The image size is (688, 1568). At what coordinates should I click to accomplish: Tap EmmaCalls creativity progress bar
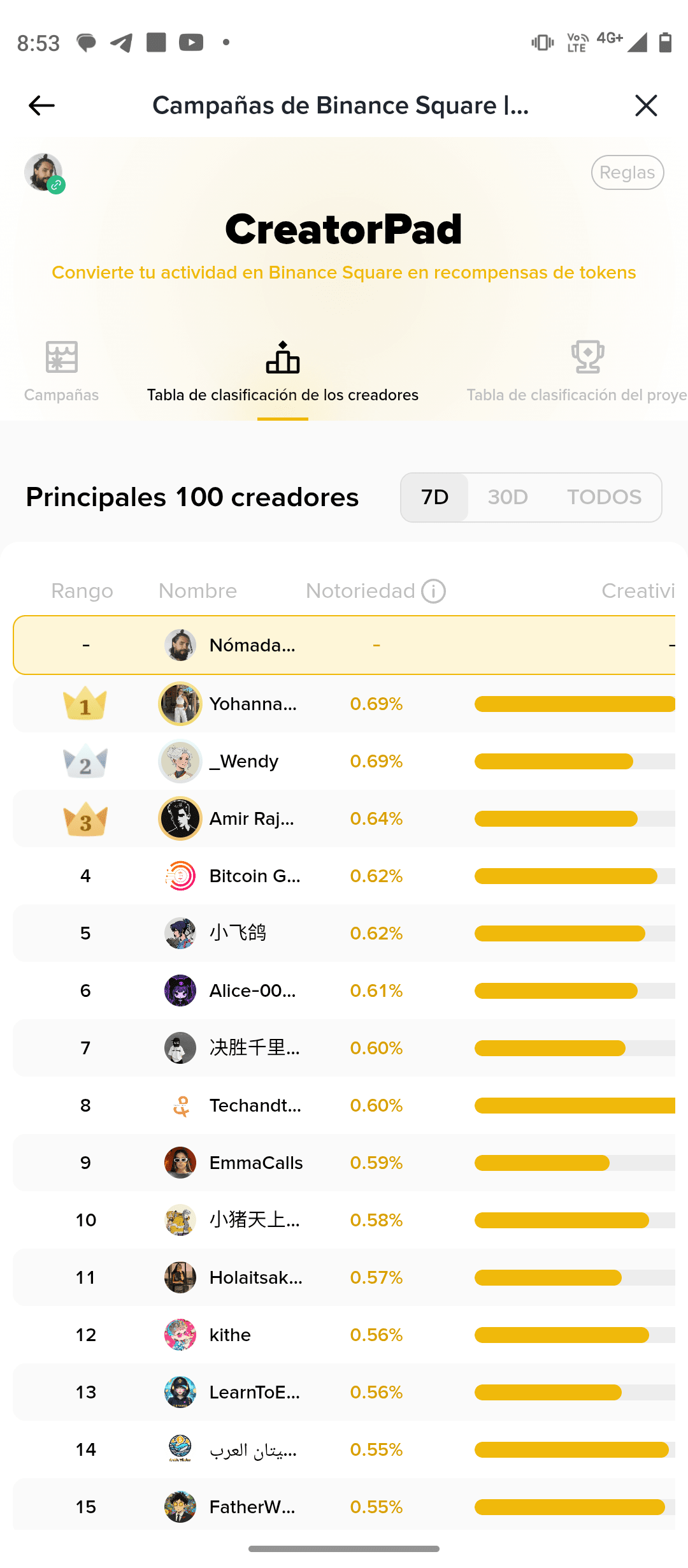(573, 1163)
